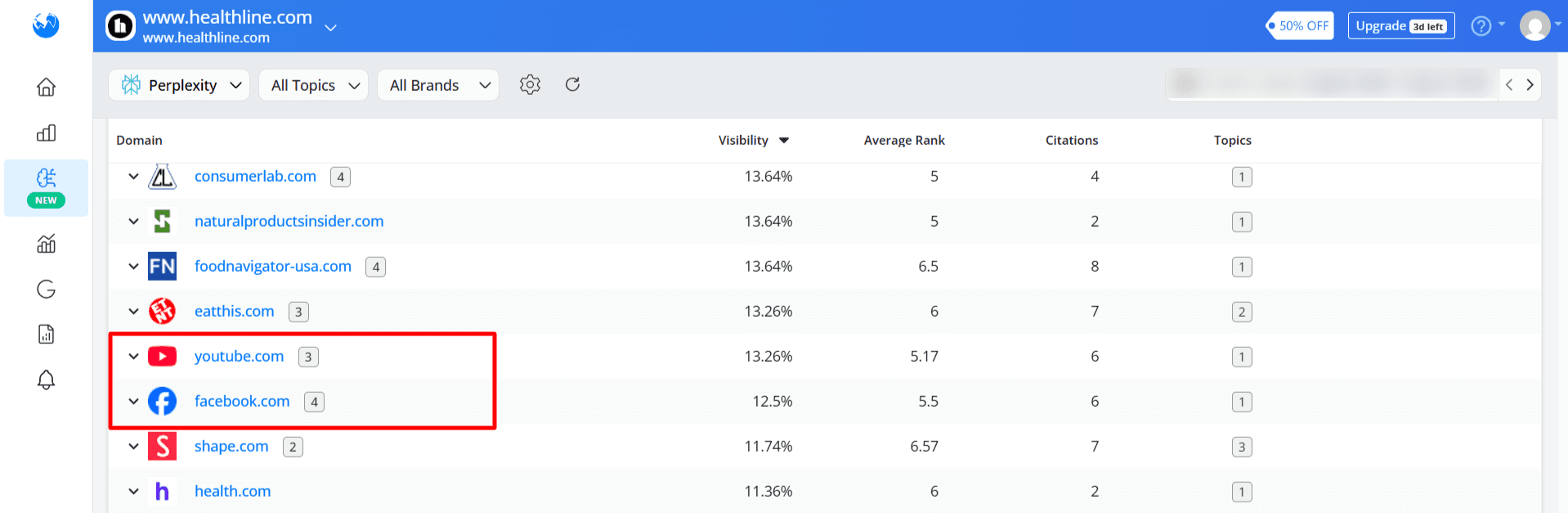Open the All Topics dropdown
Screen dimensions: 1568x513
pyautogui.click(x=313, y=85)
